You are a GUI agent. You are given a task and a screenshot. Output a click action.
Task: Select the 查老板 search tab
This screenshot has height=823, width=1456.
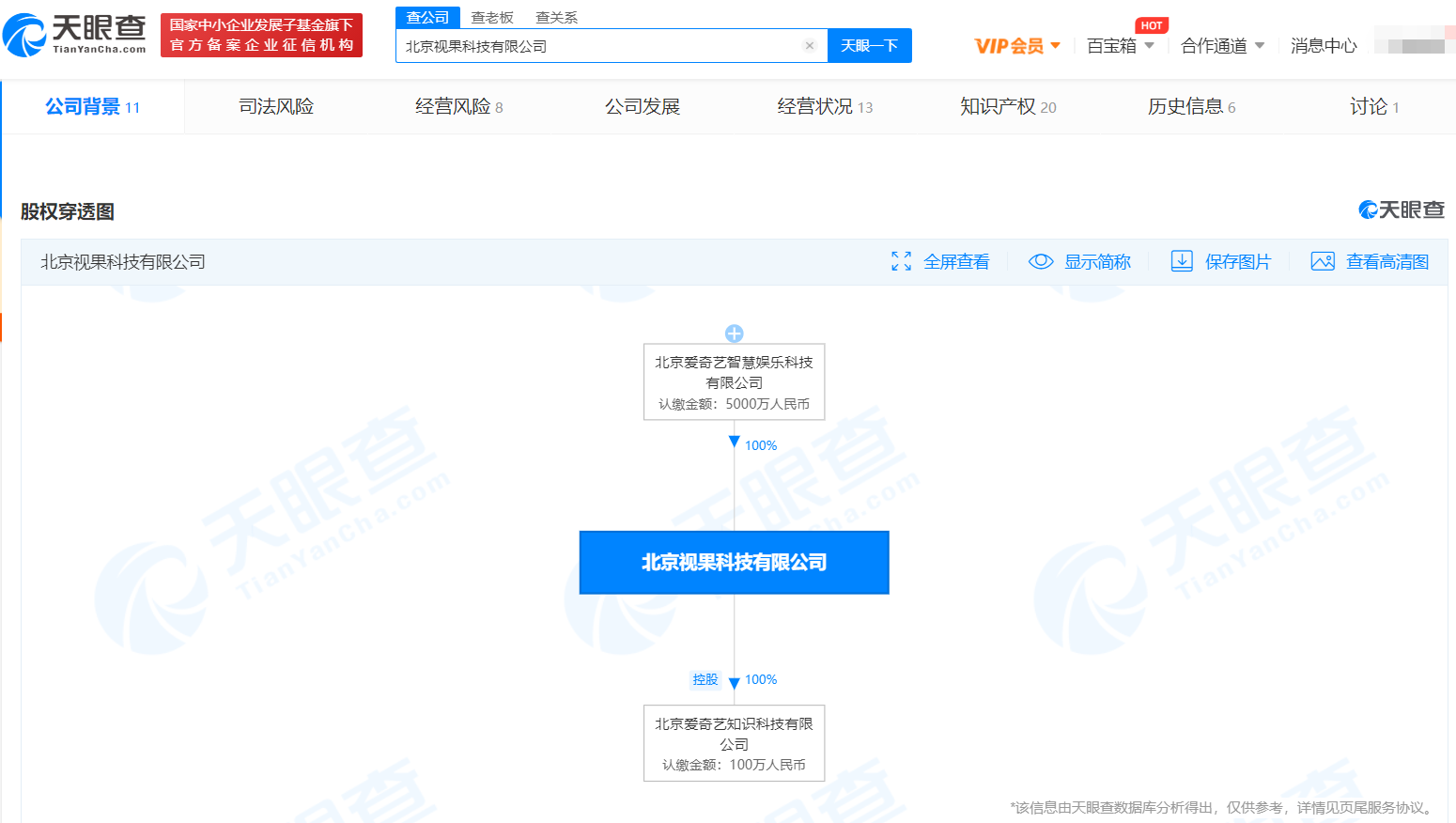coord(492,18)
